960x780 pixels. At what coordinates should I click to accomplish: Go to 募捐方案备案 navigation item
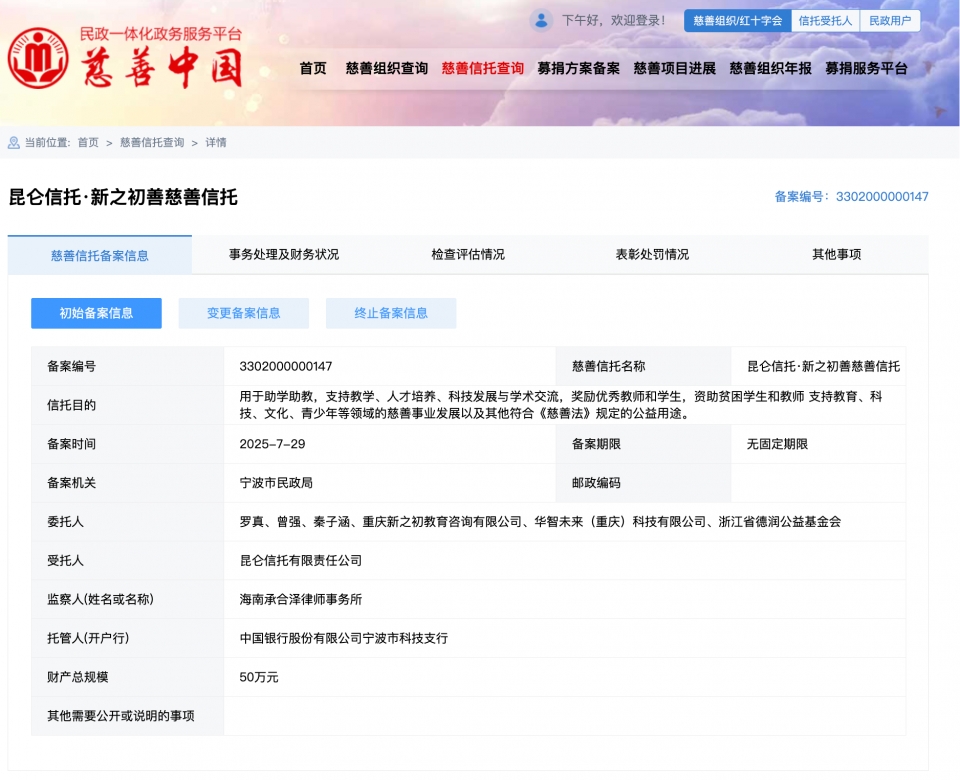pos(579,68)
